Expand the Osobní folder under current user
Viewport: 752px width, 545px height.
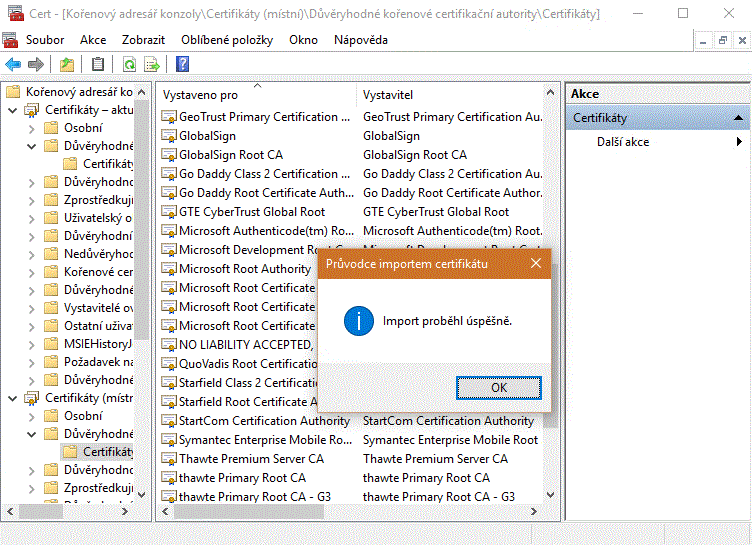(x=31, y=128)
